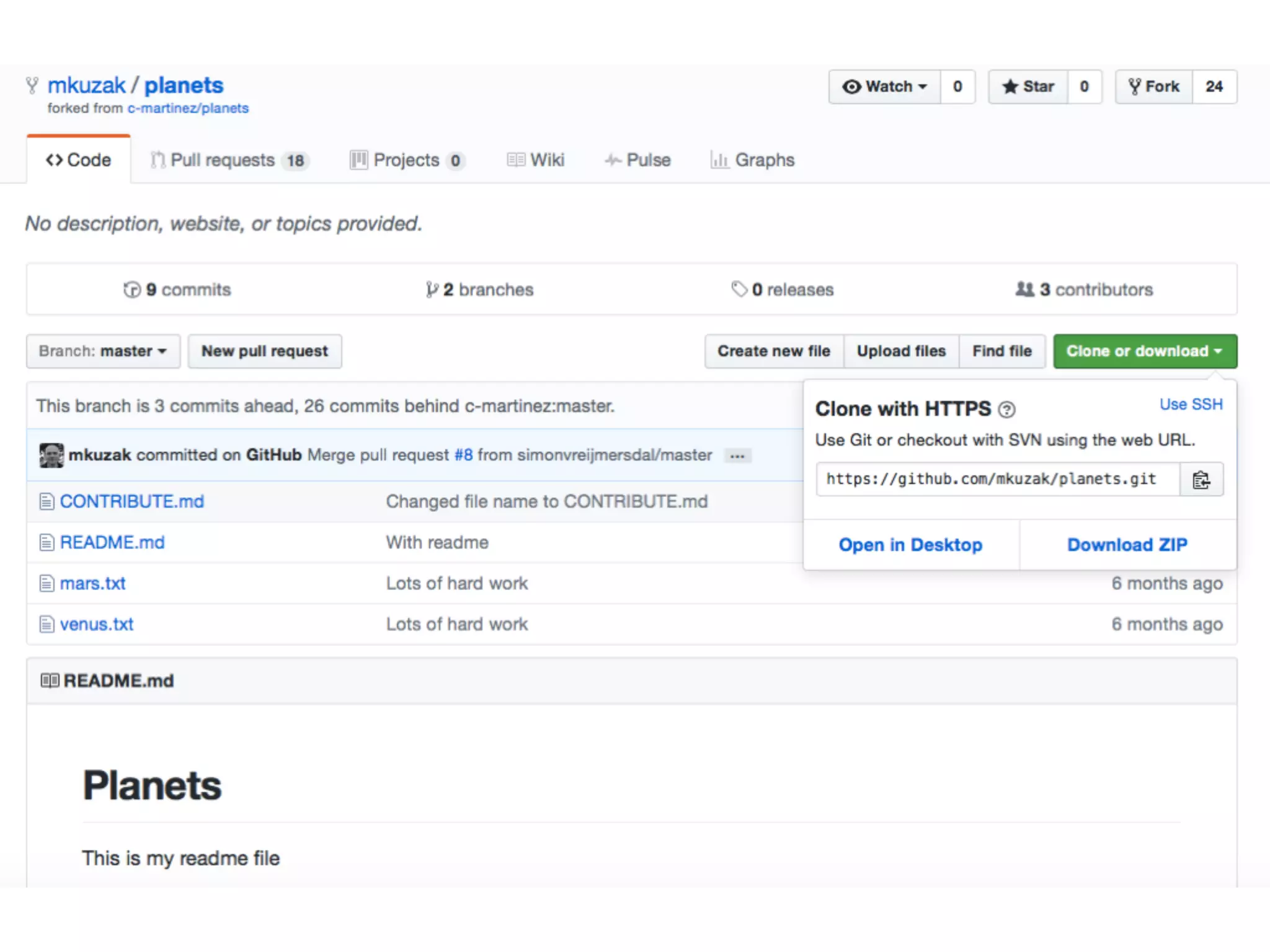Open the CONTRIBUTE.md file
1270x952 pixels.
(131, 501)
